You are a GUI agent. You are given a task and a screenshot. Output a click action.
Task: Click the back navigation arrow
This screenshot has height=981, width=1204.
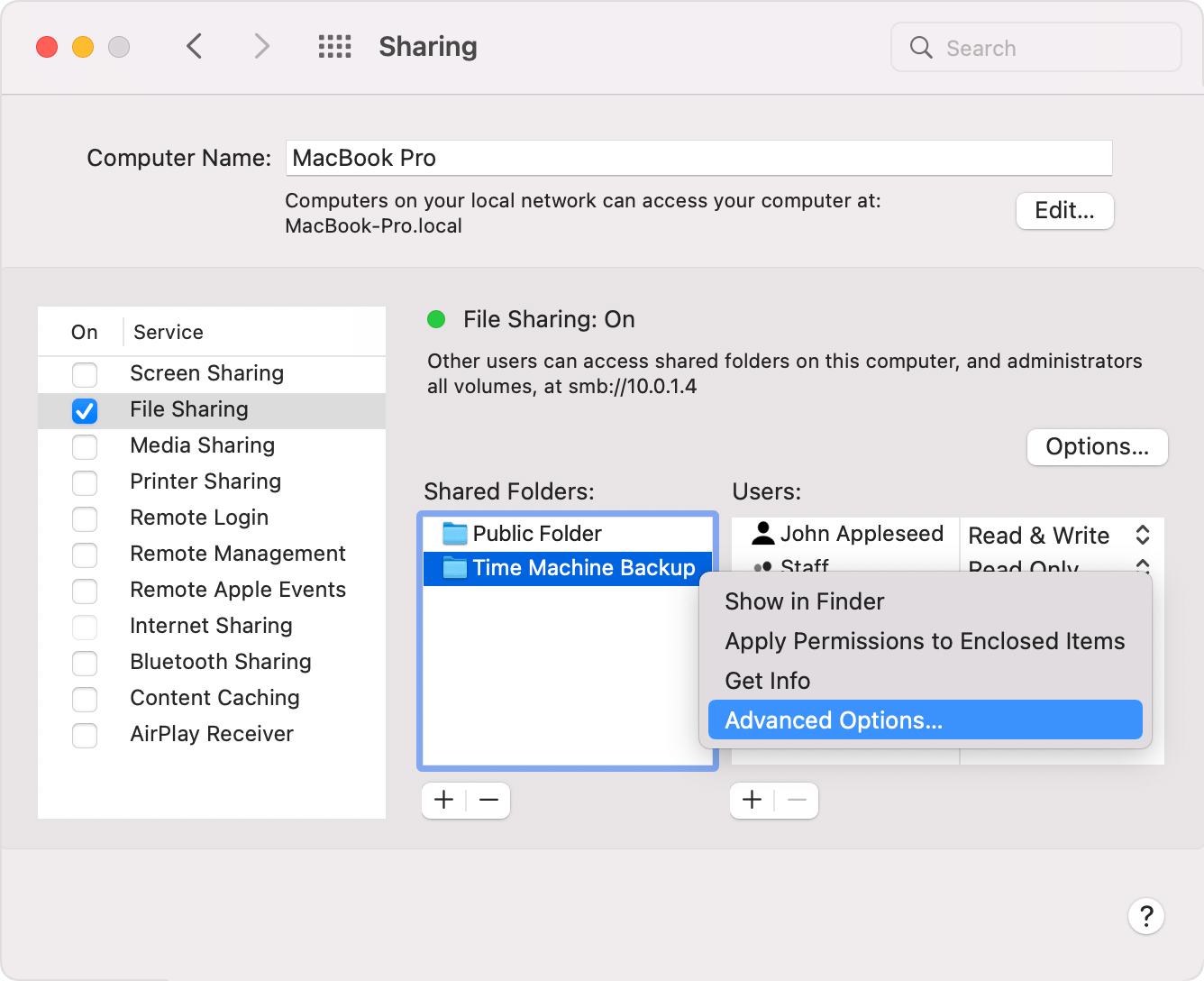[x=195, y=46]
